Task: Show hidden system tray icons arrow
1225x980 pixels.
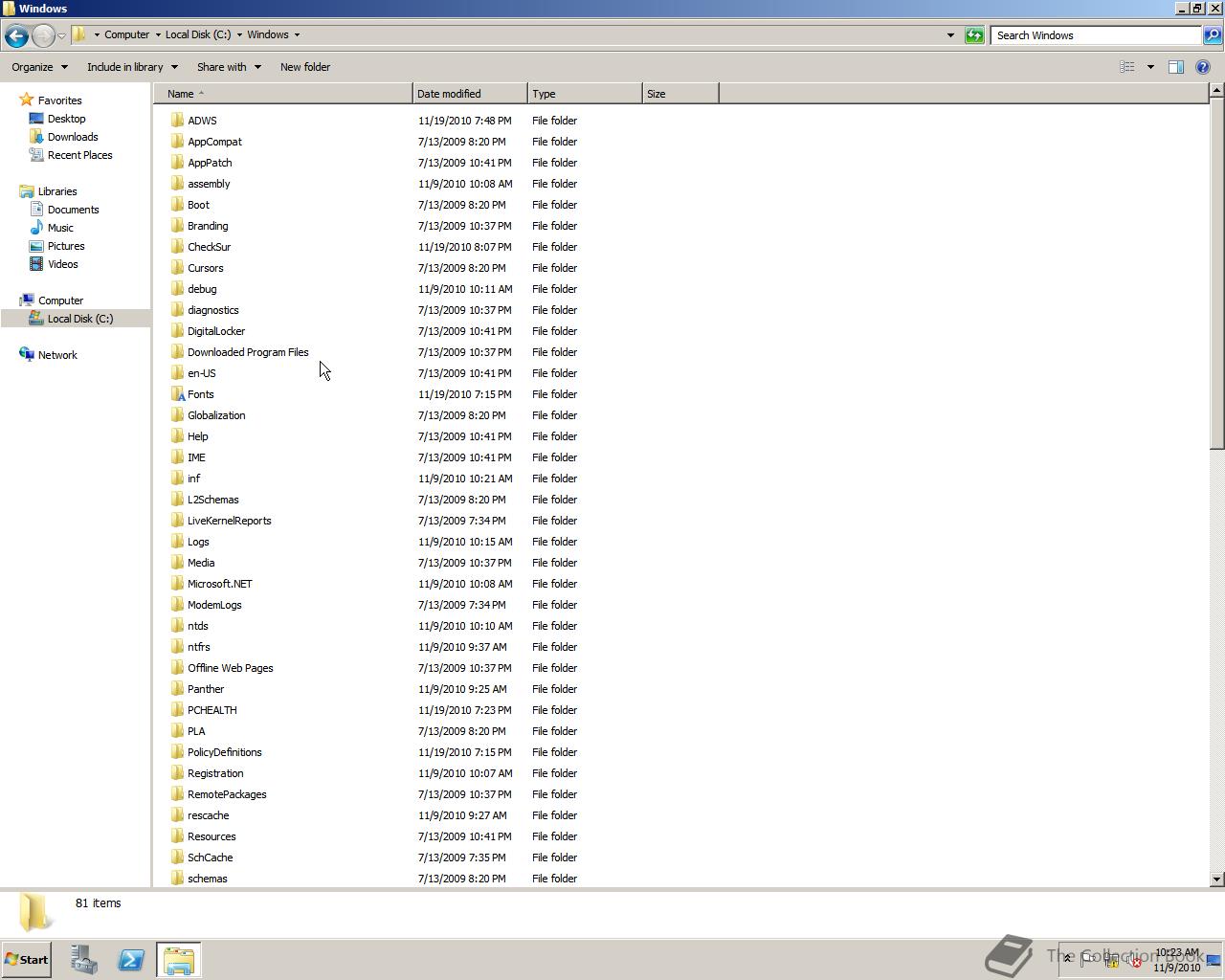Action: [x=1067, y=959]
